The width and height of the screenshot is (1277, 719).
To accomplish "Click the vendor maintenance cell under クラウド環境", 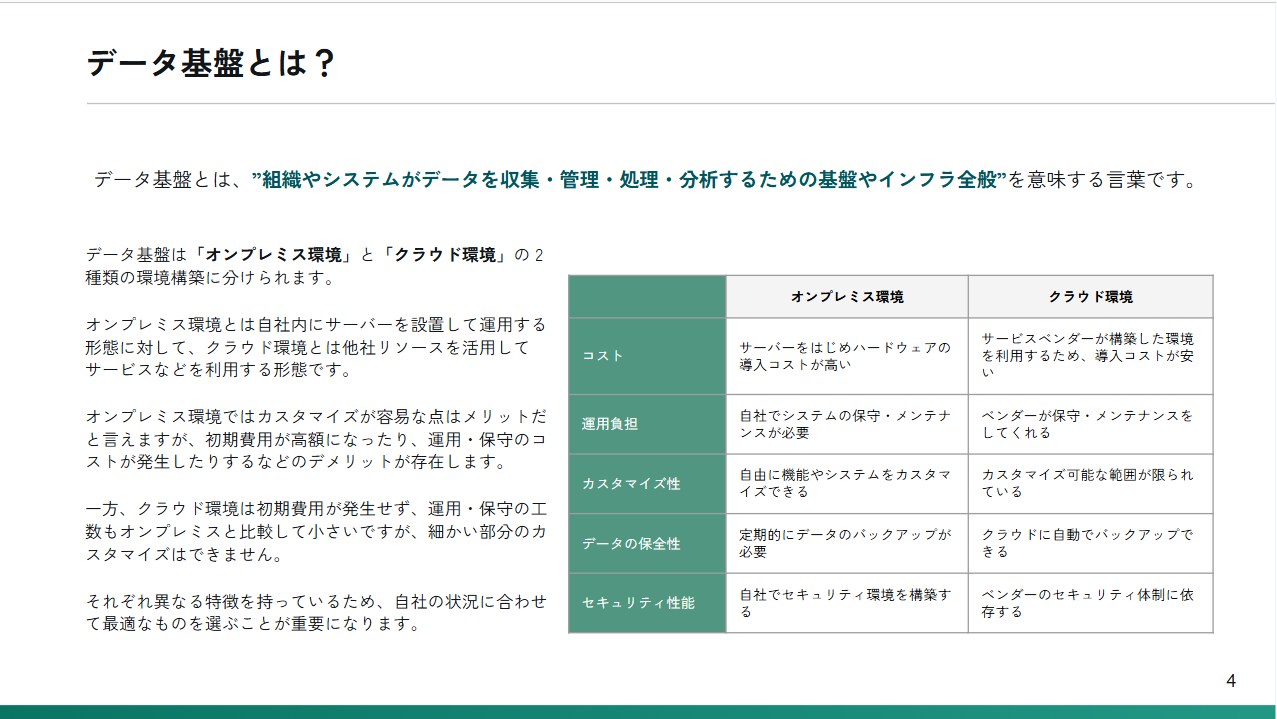I will coord(1090,424).
